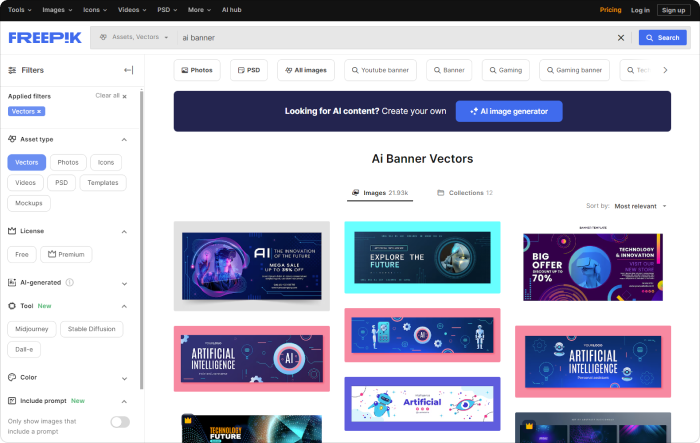Image resolution: width=700 pixels, height=443 pixels.
Task: Select the Icons asset type chip
Action: point(106,163)
